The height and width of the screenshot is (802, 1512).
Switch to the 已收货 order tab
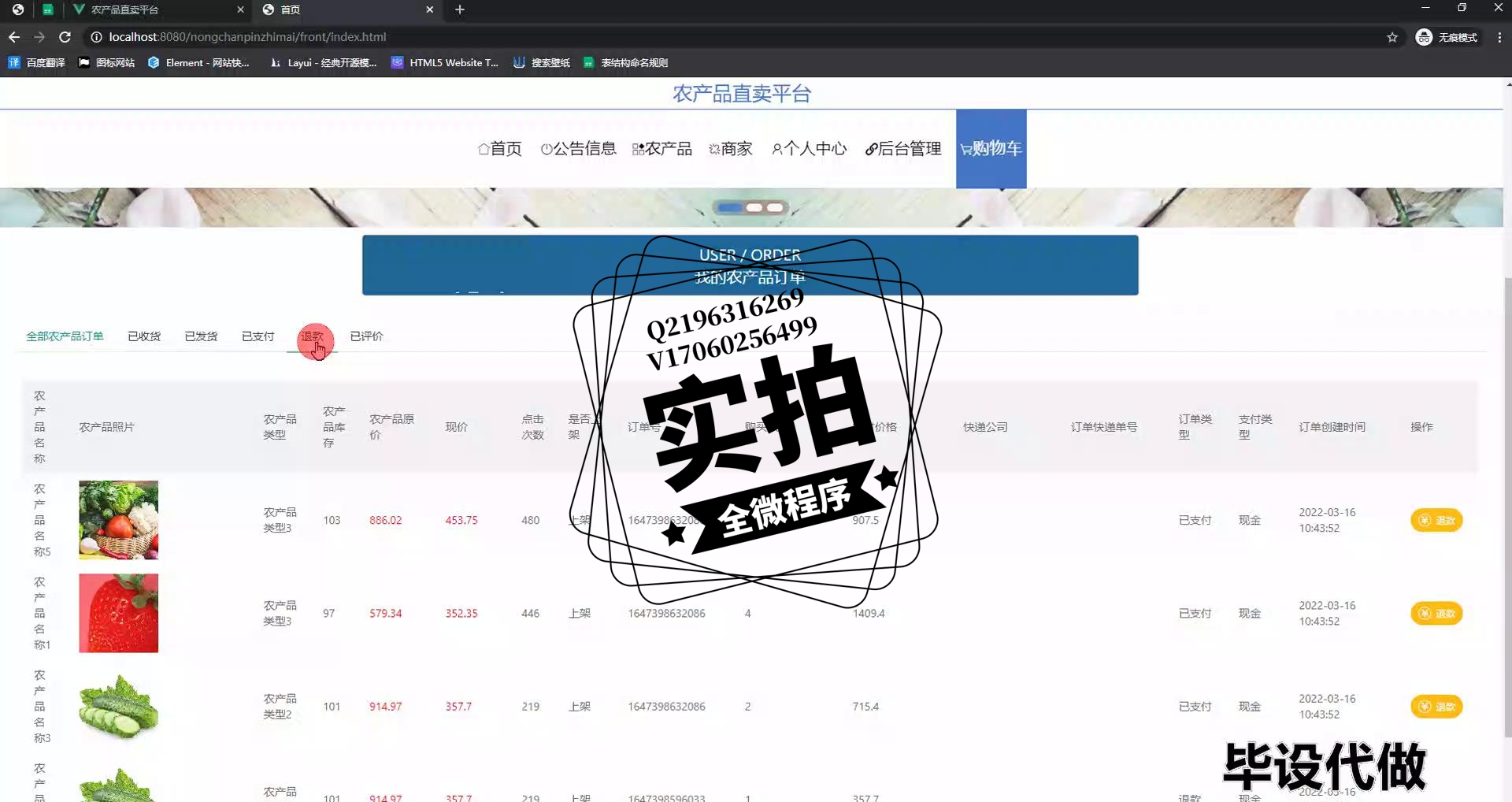tap(144, 336)
